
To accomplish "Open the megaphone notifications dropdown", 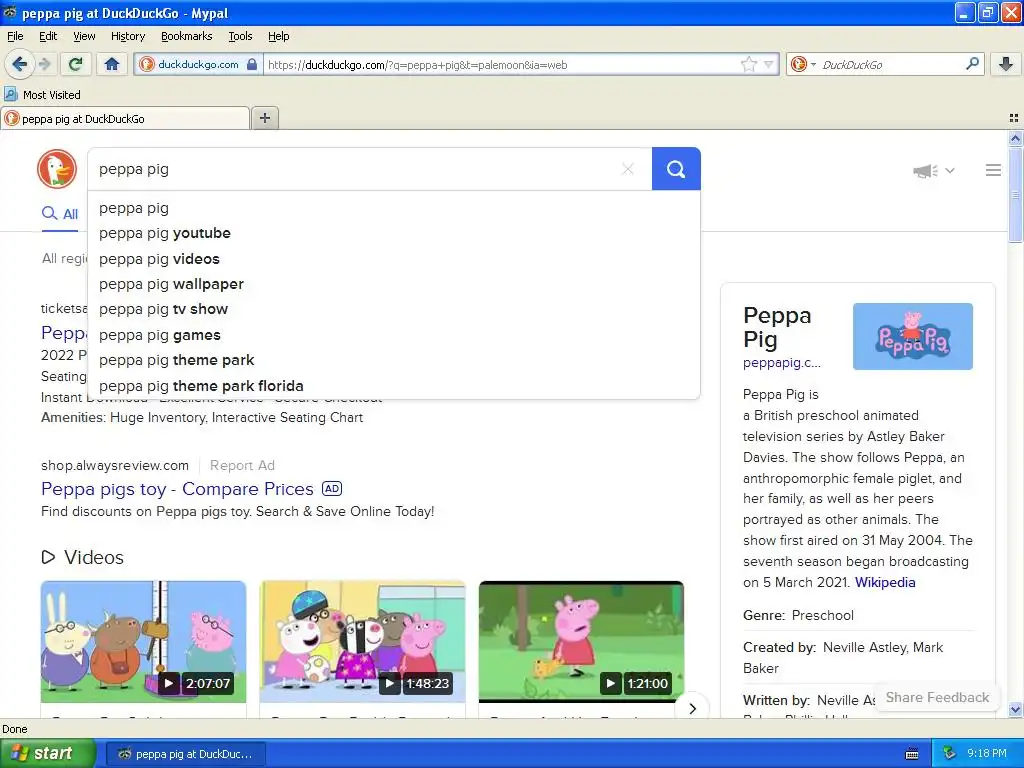I will click(933, 171).
